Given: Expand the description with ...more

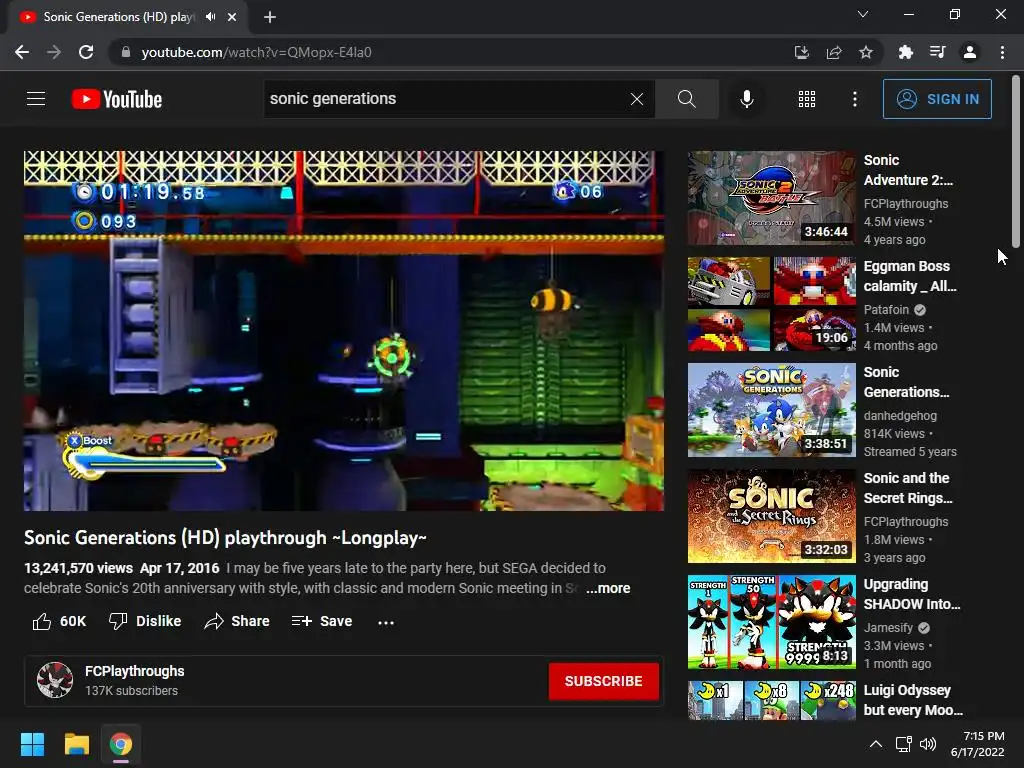Looking at the screenshot, I should (608, 588).
